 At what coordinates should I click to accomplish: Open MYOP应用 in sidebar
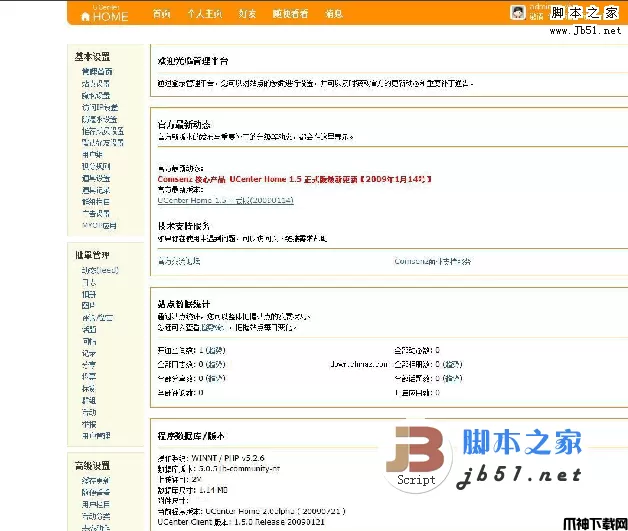point(99,225)
